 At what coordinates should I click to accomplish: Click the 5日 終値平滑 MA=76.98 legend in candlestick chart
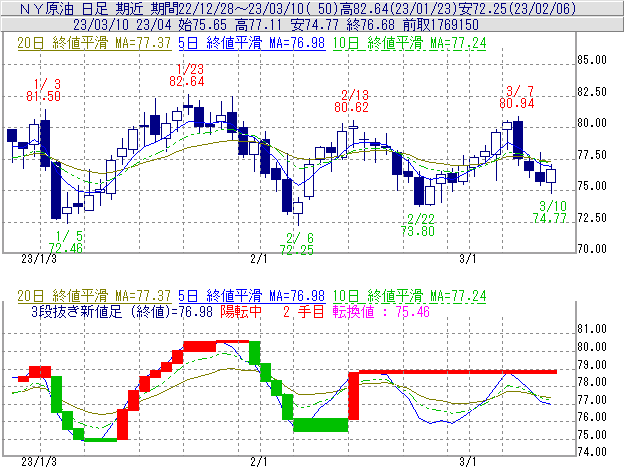point(252,43)
